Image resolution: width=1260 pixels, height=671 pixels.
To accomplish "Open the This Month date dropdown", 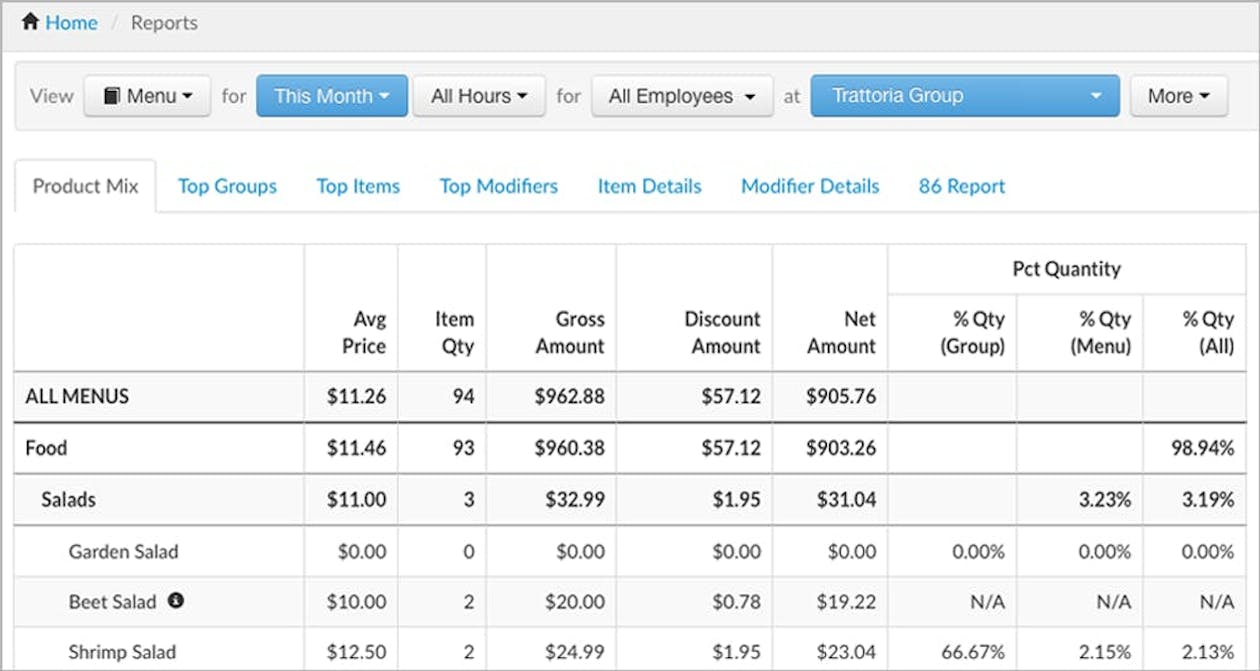I will tap(331, 95).
